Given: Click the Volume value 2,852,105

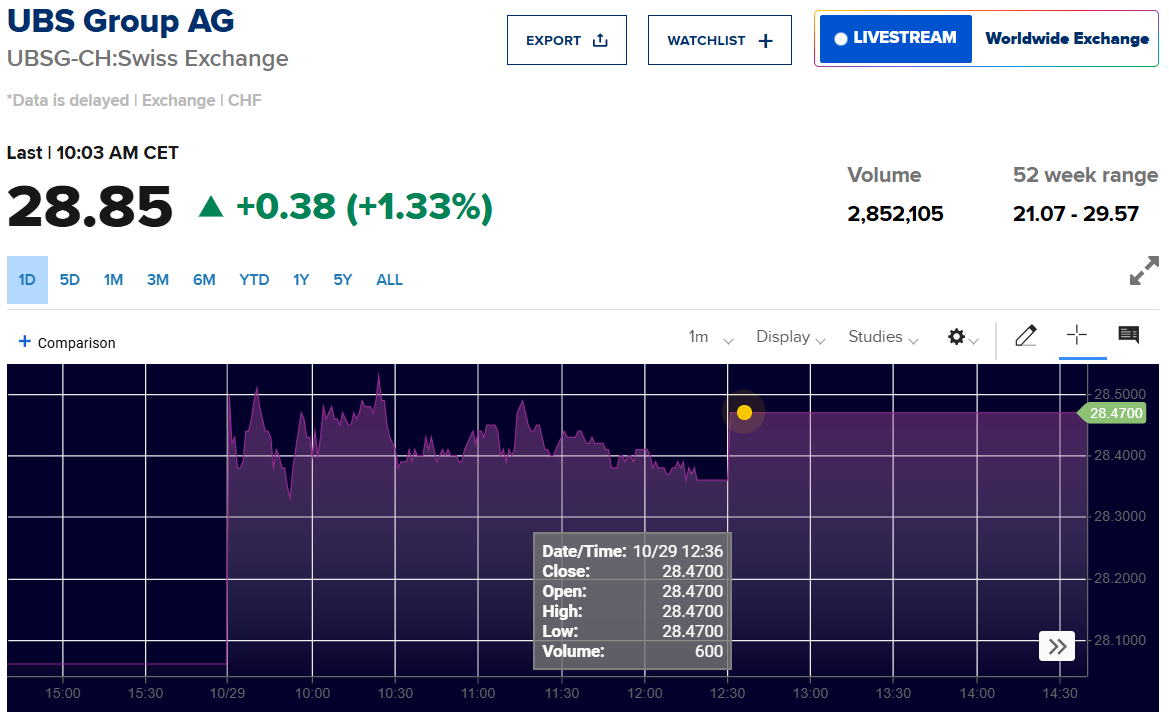Looking at the screenshot, I should (x=895, y=214).
